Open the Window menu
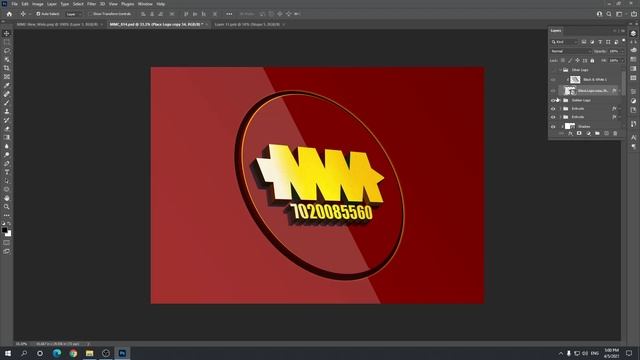The image size is (640, 360). tap(145, 4)
